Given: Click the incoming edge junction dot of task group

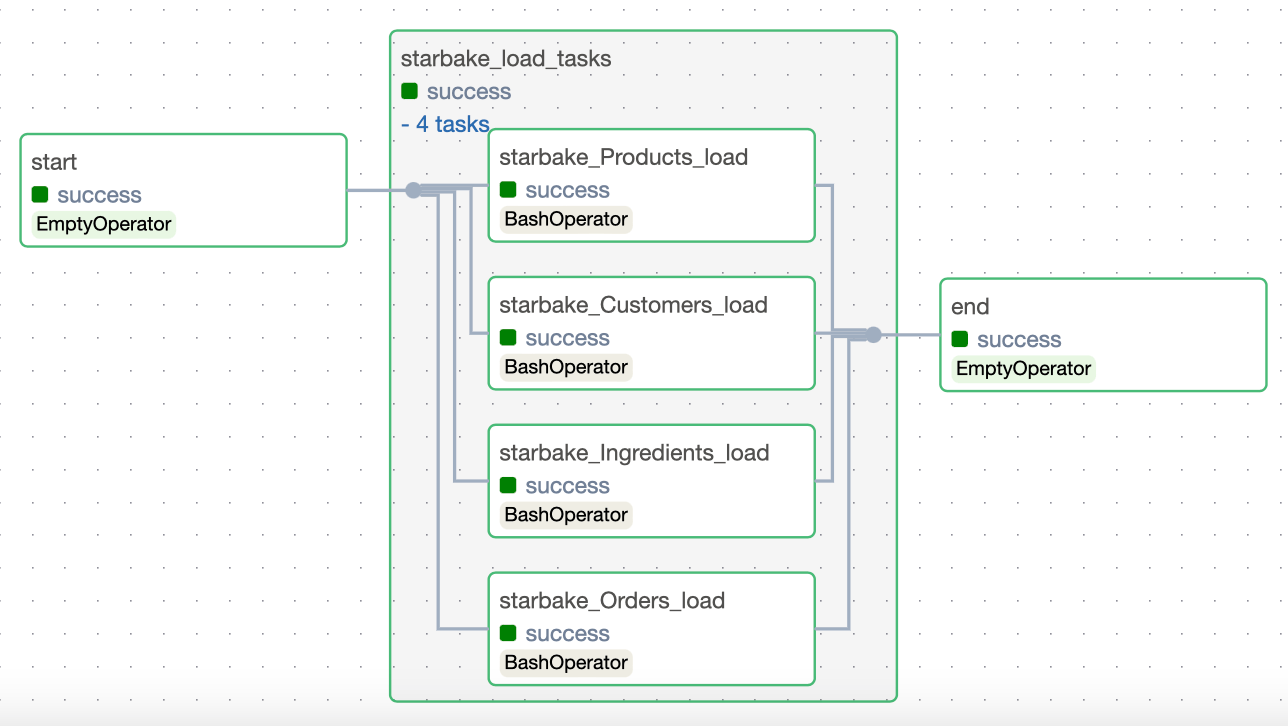Looking at the screenshot, I should point(413,190).
